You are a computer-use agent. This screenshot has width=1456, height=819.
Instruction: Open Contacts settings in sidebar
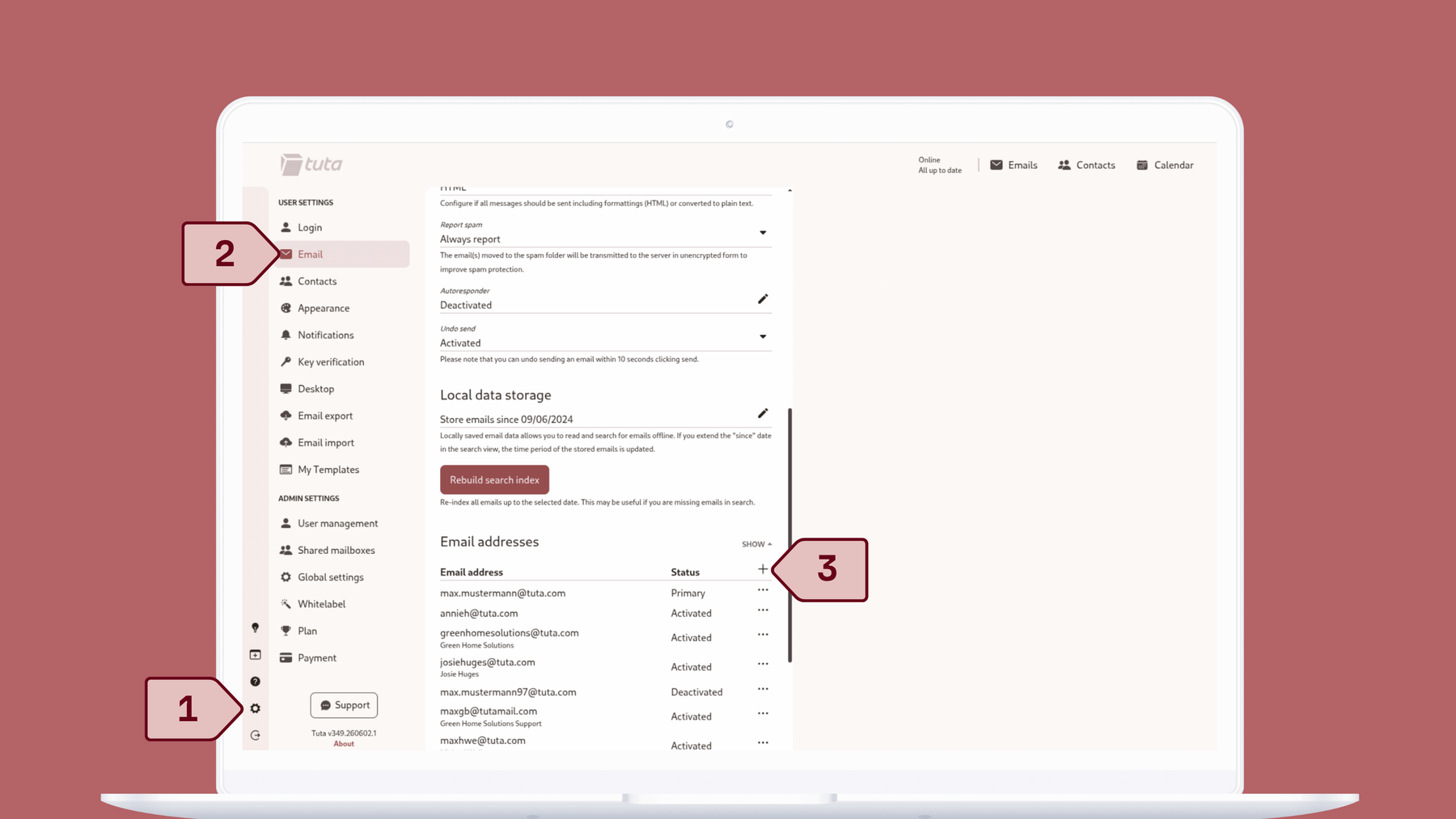344,281
